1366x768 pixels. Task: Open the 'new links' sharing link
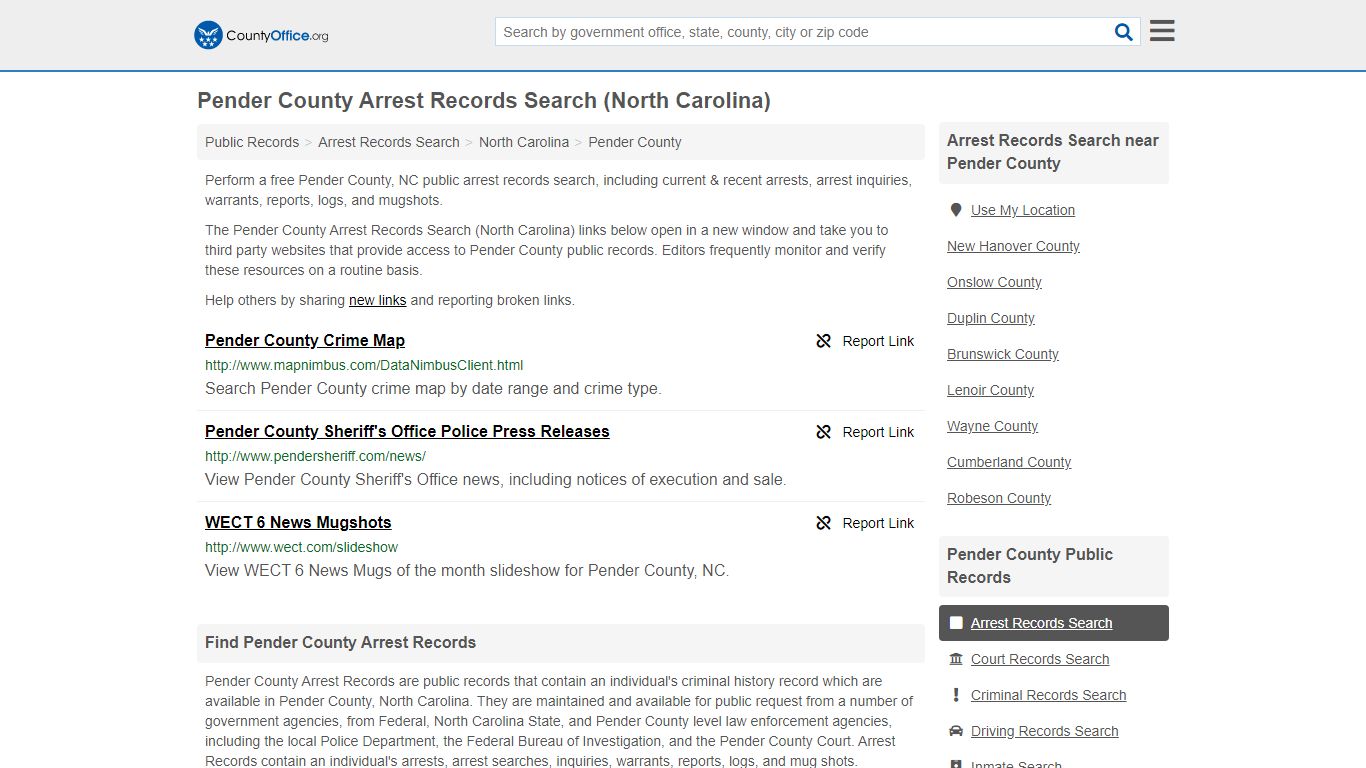[377, 300]
